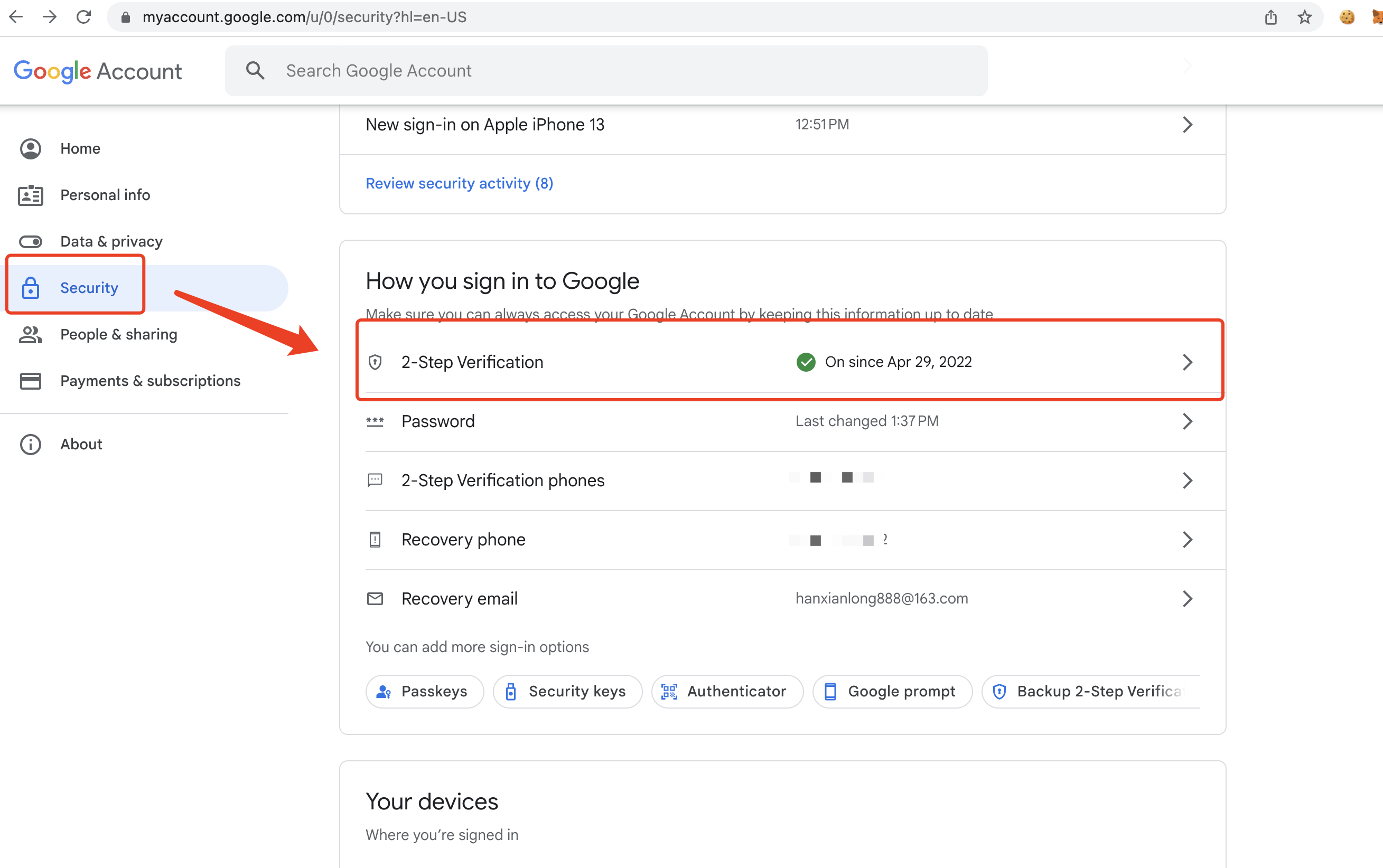Click the 2-Step Verification phones label
Viewport: 1383px width, 868px height.
(503, 480)
